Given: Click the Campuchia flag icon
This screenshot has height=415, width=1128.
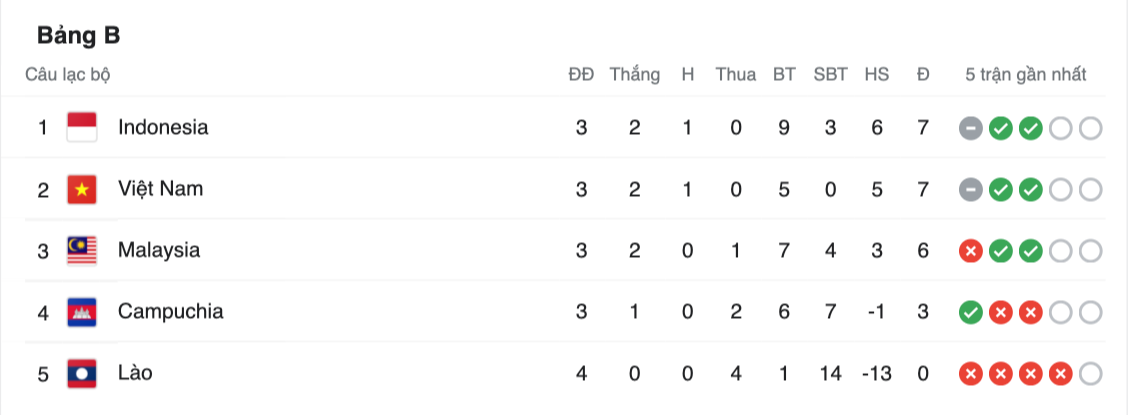Looking at the screenshot, I should (x=82, y=312).
